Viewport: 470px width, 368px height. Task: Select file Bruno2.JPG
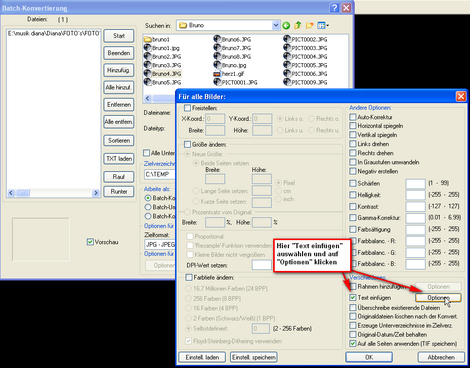point(162,57)
